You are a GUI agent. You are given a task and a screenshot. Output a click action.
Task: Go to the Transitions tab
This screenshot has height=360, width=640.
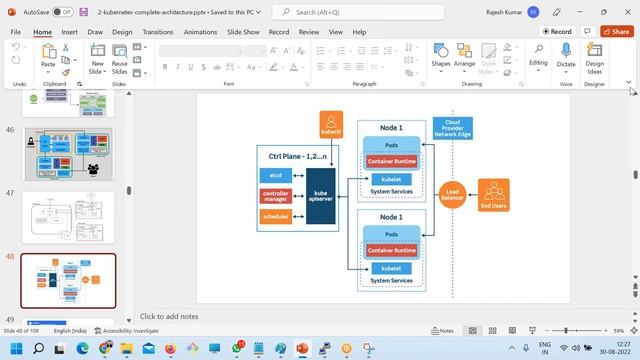tap(158, 32)
